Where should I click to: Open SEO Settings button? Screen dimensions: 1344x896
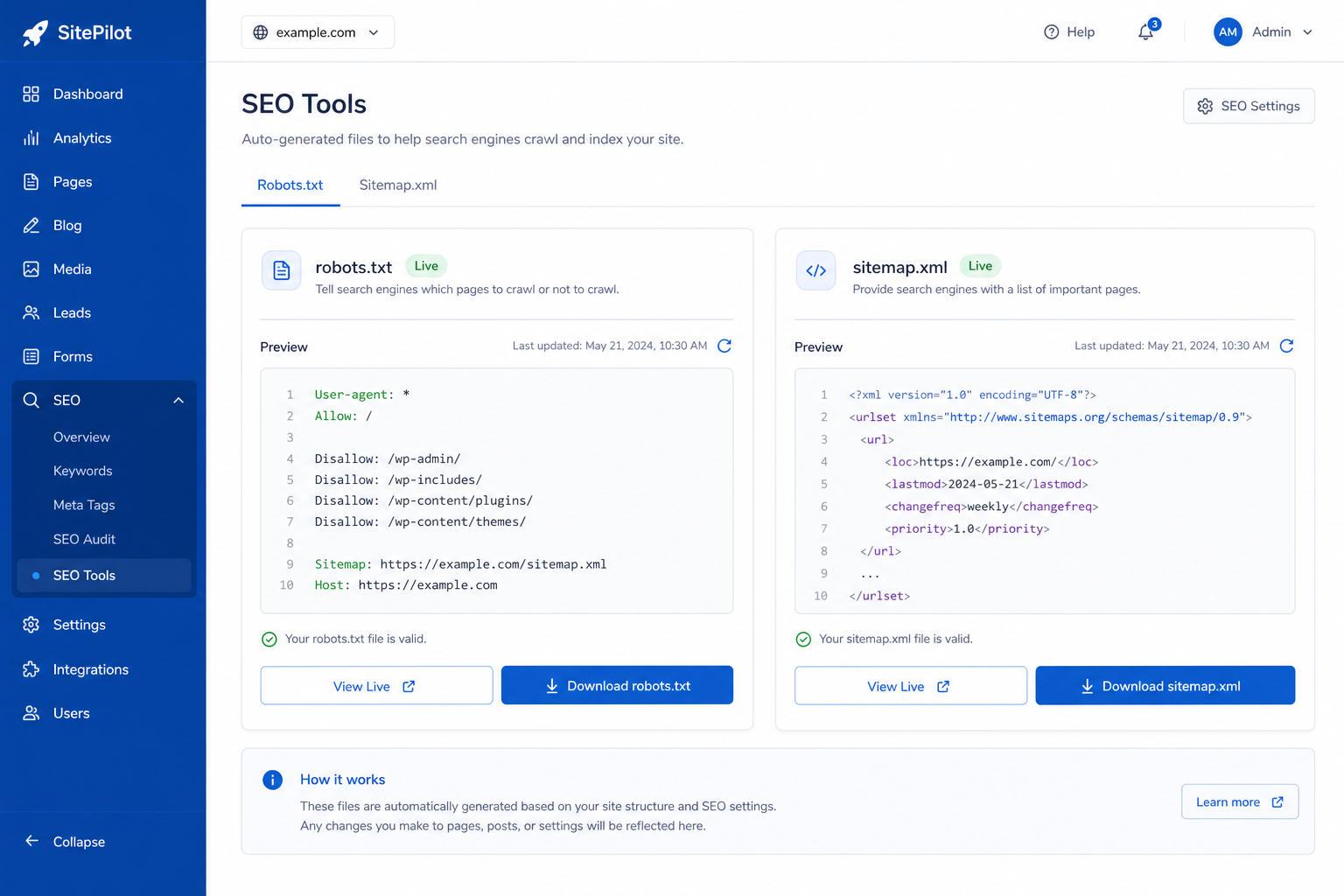point(1249,106)
